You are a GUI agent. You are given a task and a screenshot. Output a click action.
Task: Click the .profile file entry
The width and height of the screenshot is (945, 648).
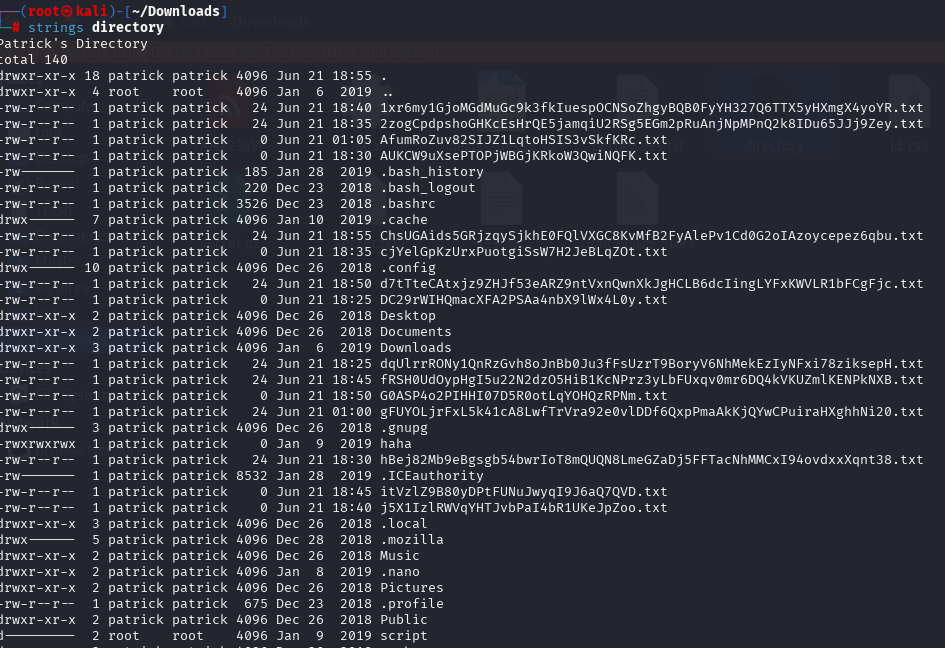click(412, 603)
